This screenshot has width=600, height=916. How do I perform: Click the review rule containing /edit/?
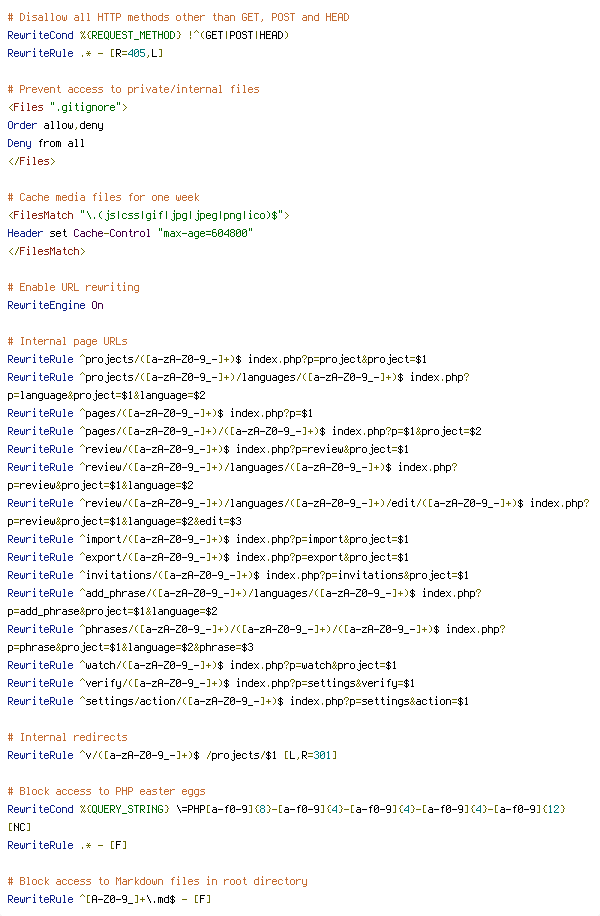tap(299, 504)
